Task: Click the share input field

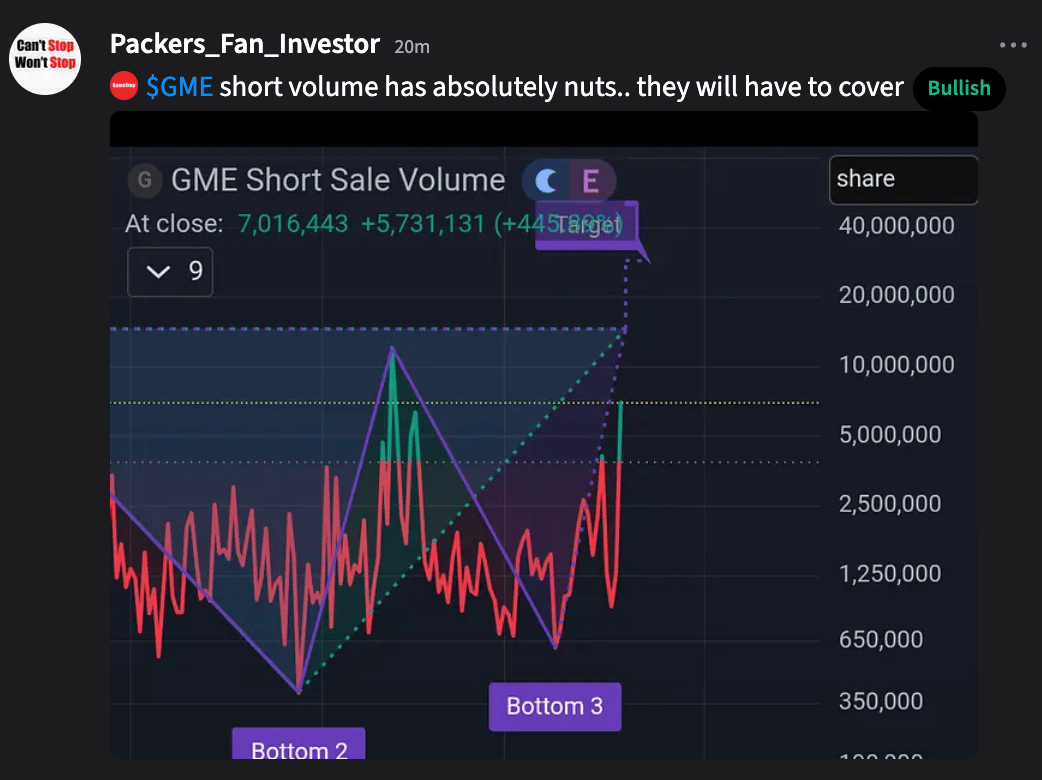Action: (903, 180)
